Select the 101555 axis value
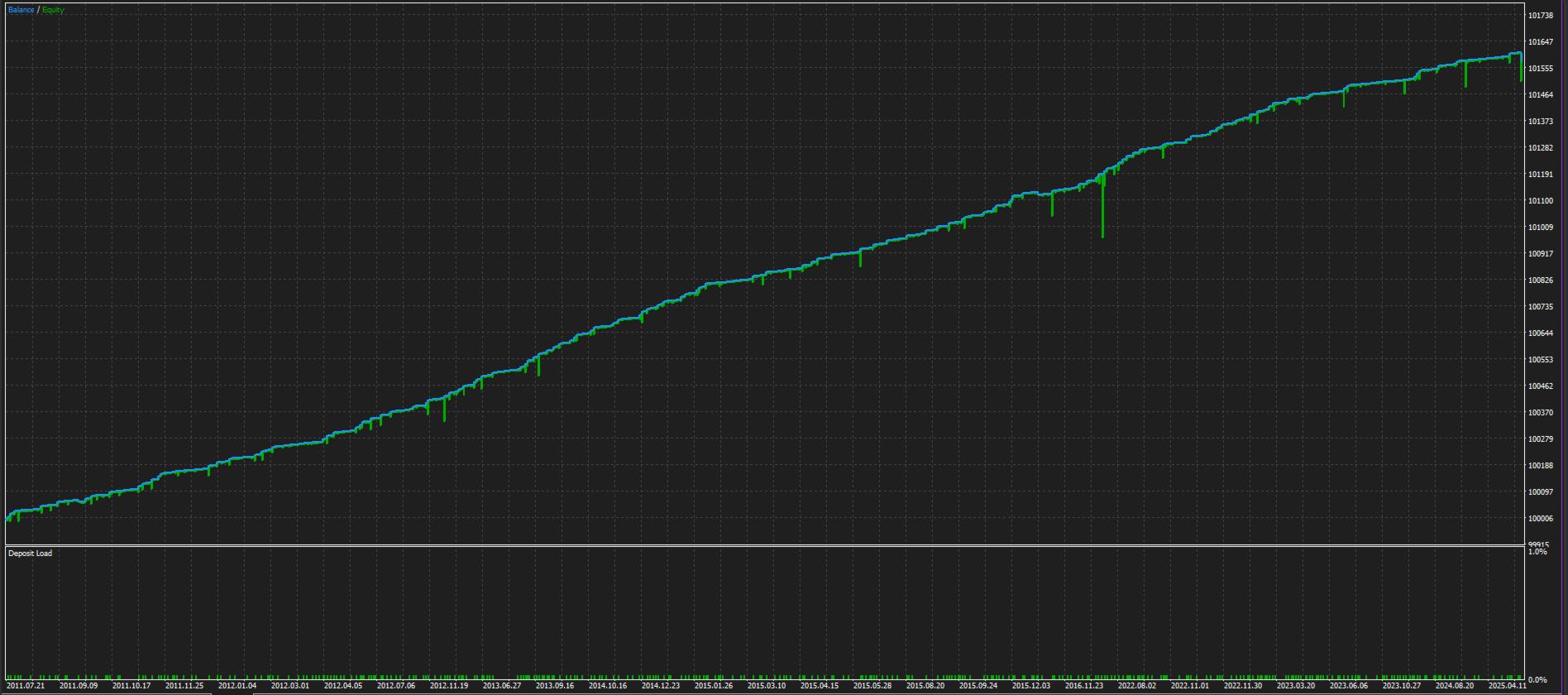This screenshot has width=1568, height=695. pos(1541,69)
